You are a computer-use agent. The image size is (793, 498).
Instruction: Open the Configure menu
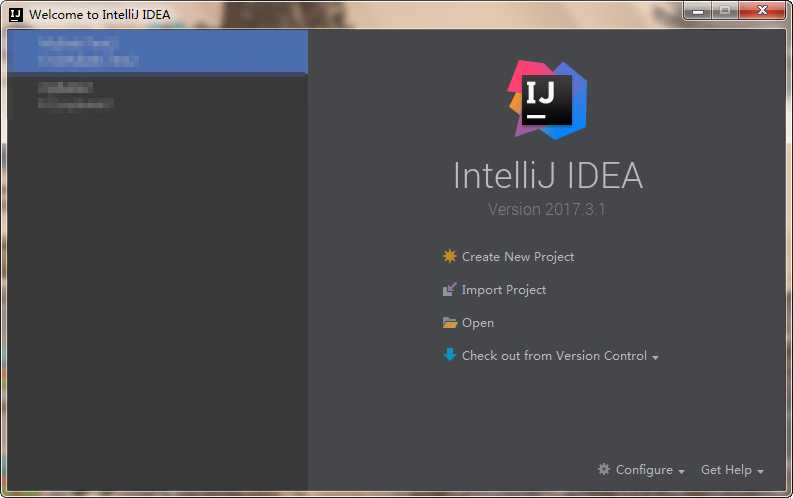pyautogui.click(x=644, y=470)
